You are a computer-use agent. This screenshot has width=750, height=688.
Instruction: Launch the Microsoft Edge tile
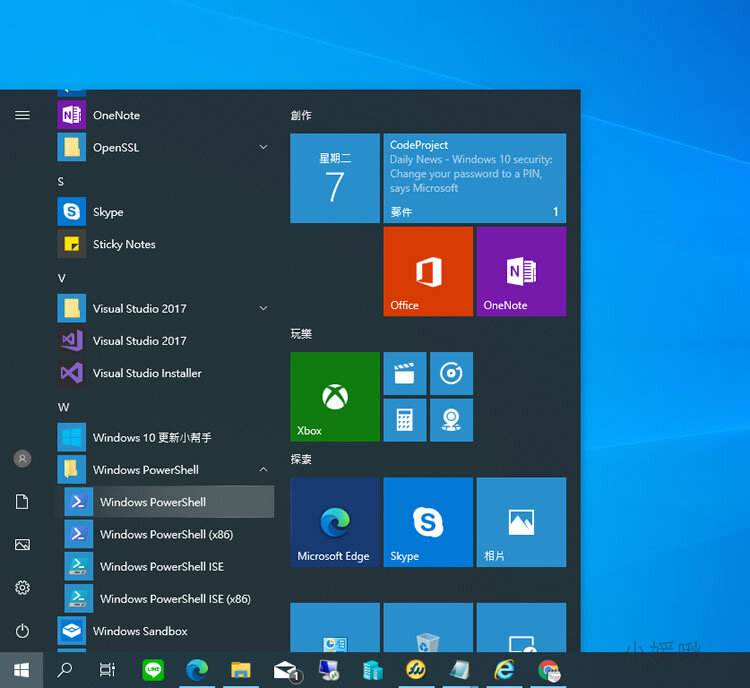pos(334,522)
